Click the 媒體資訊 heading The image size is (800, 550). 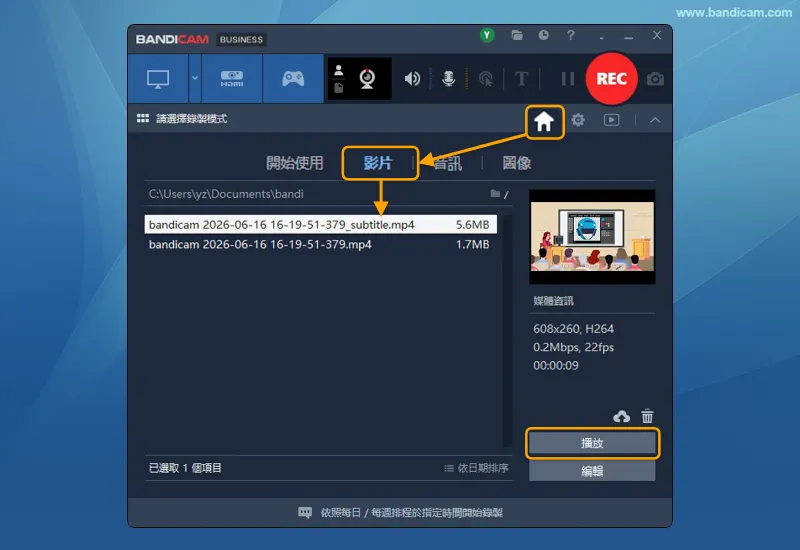554,301
